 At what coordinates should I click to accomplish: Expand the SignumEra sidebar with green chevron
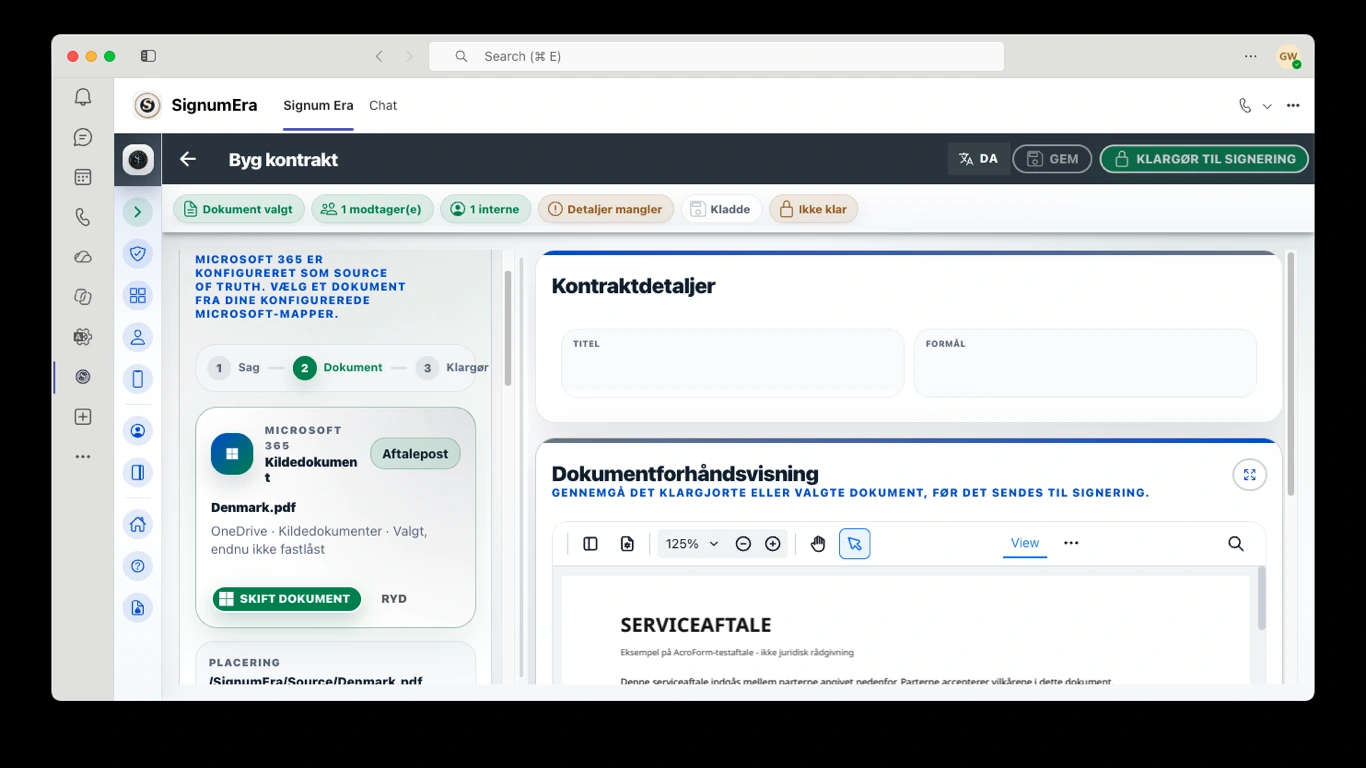(138, 211)
